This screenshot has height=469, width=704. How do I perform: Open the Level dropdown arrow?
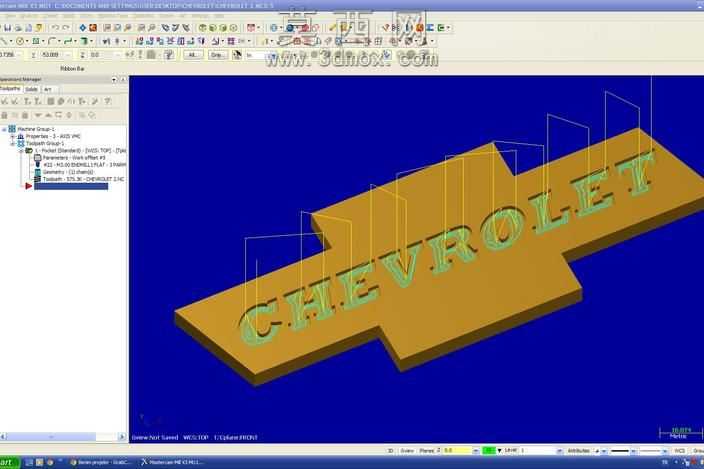tap(559, 451)
